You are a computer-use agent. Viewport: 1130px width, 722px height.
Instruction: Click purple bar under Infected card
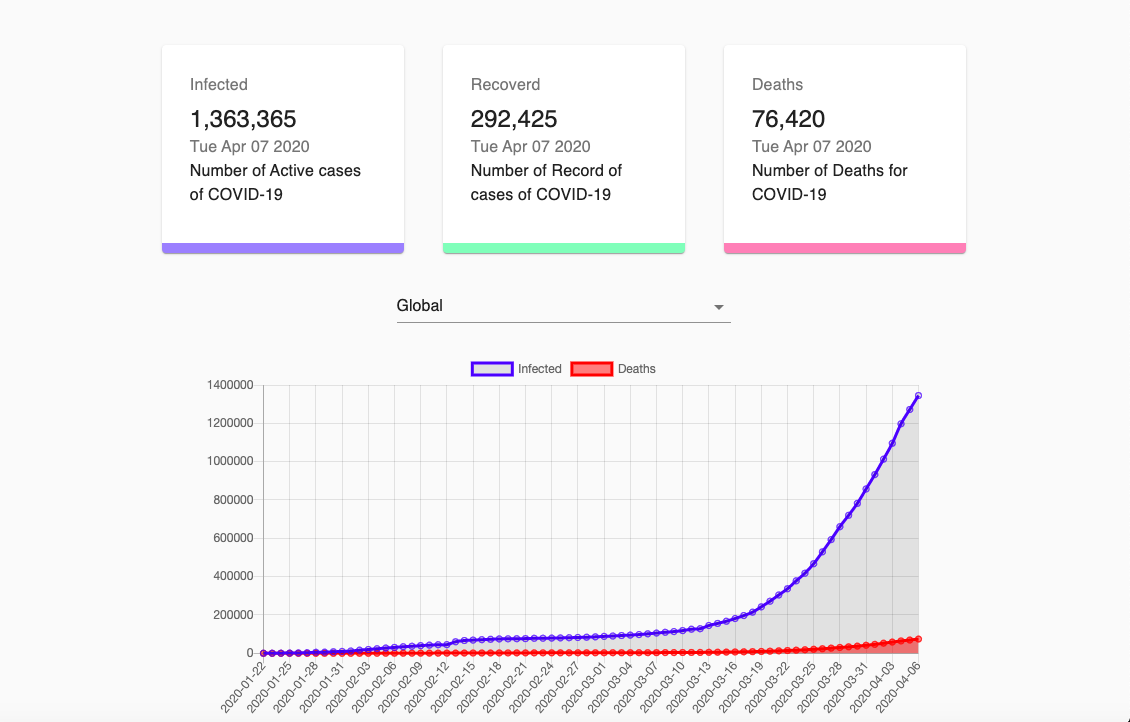[x=283, y=248]
